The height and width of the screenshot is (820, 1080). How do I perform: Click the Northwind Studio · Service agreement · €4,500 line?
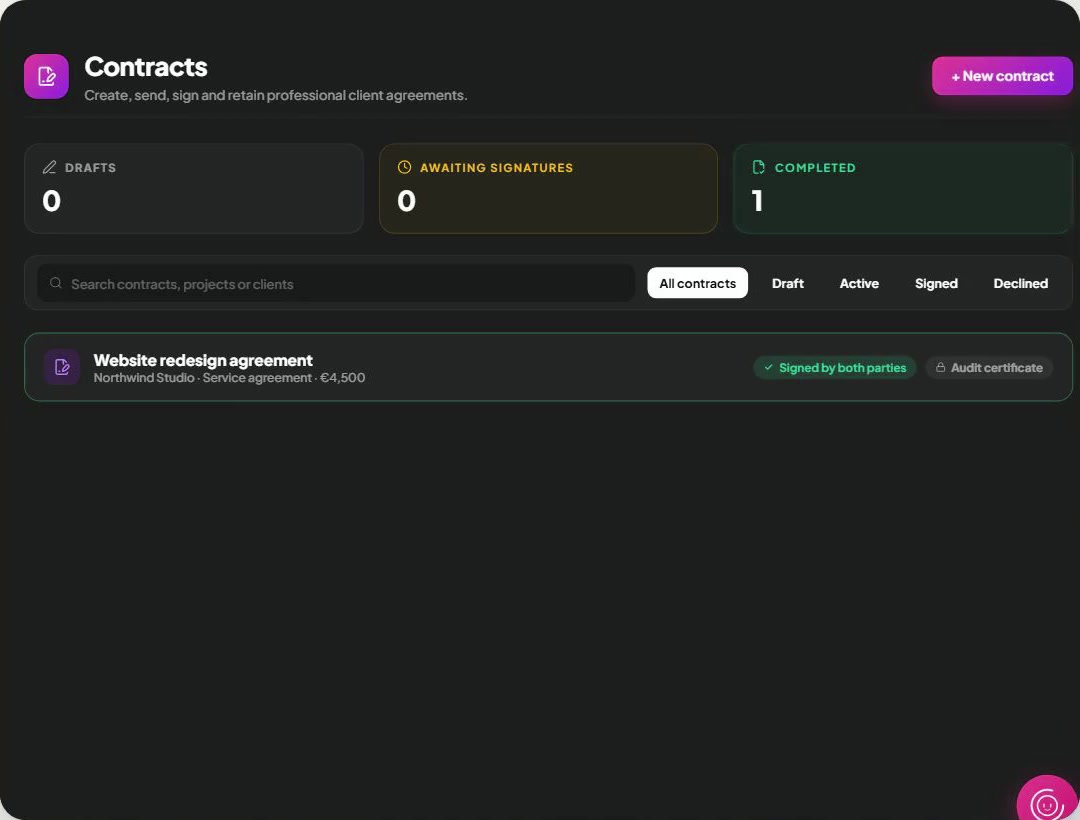pos(229,378)
